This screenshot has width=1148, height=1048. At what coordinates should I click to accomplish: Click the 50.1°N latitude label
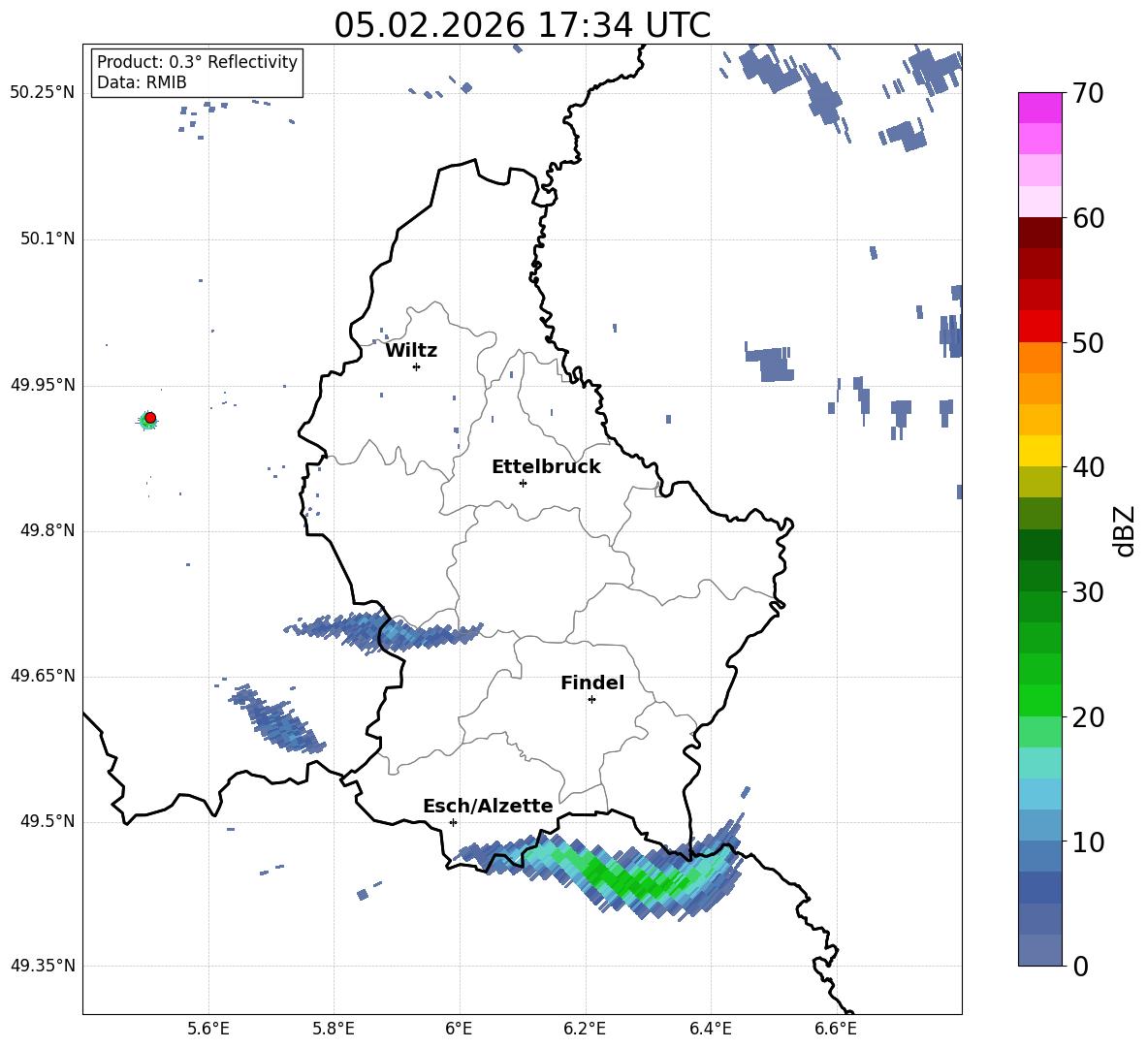tap(47, 239)
